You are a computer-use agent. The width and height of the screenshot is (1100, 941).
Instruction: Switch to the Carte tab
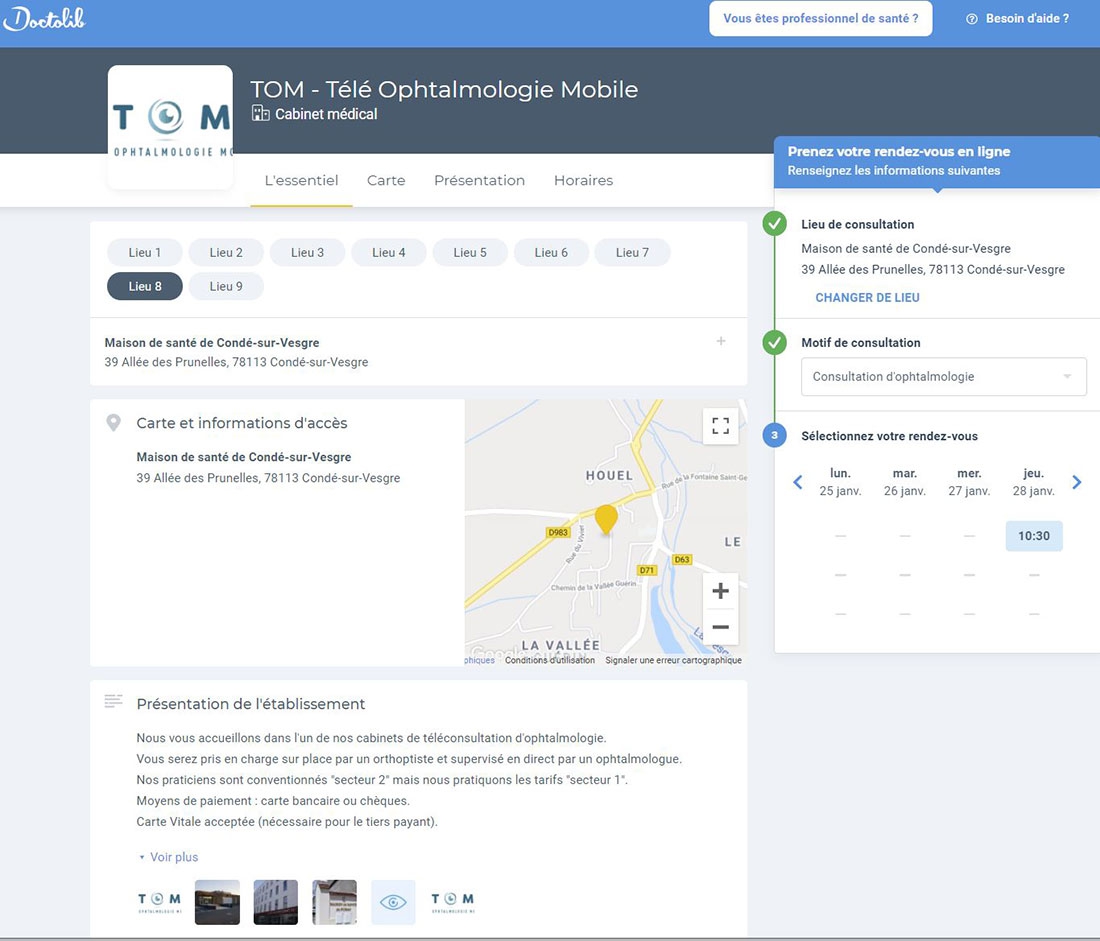tap(386, 180)
